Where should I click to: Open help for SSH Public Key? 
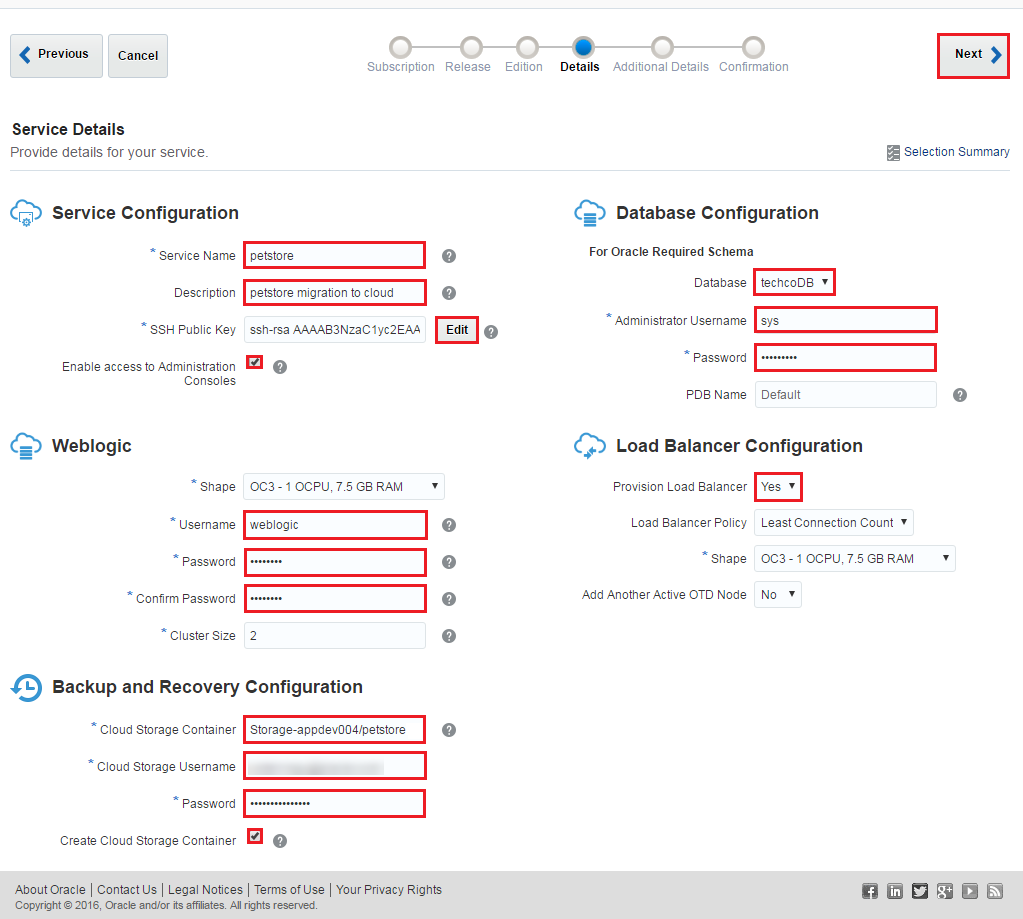[491, 332]
